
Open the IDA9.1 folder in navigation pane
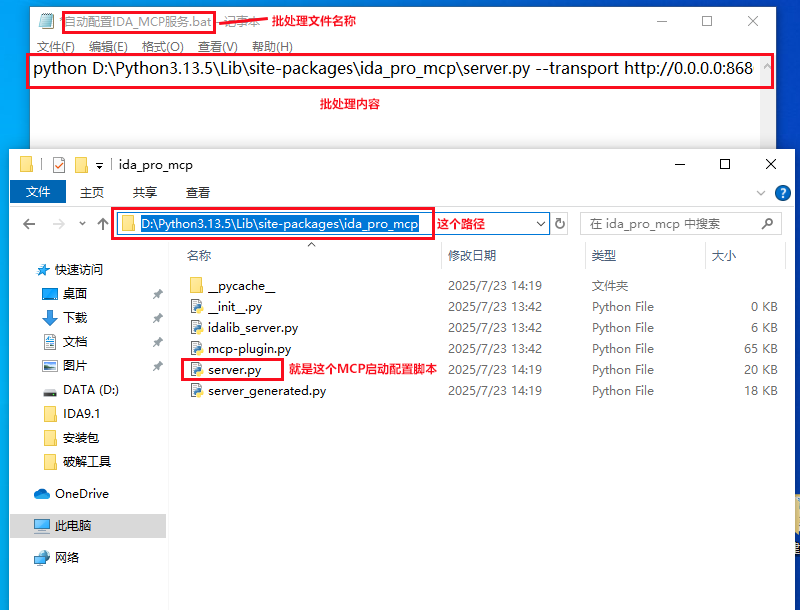coord(81,414)
